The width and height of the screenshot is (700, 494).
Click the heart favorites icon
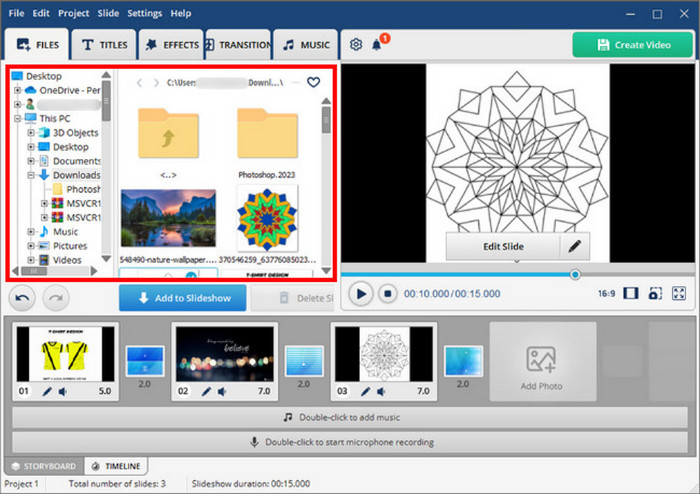click(313, 83)
